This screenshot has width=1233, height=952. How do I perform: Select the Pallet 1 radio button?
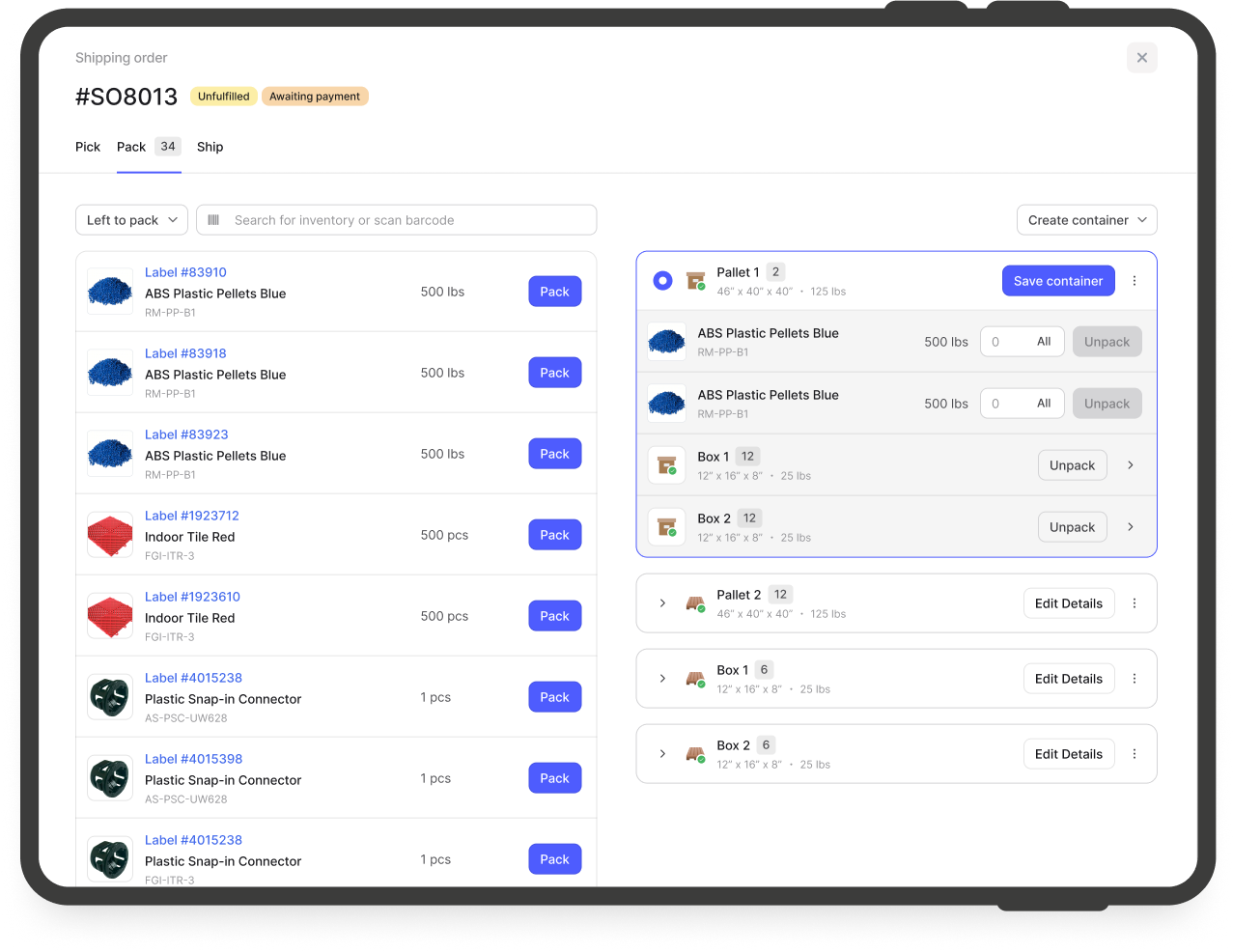(662, 281)
